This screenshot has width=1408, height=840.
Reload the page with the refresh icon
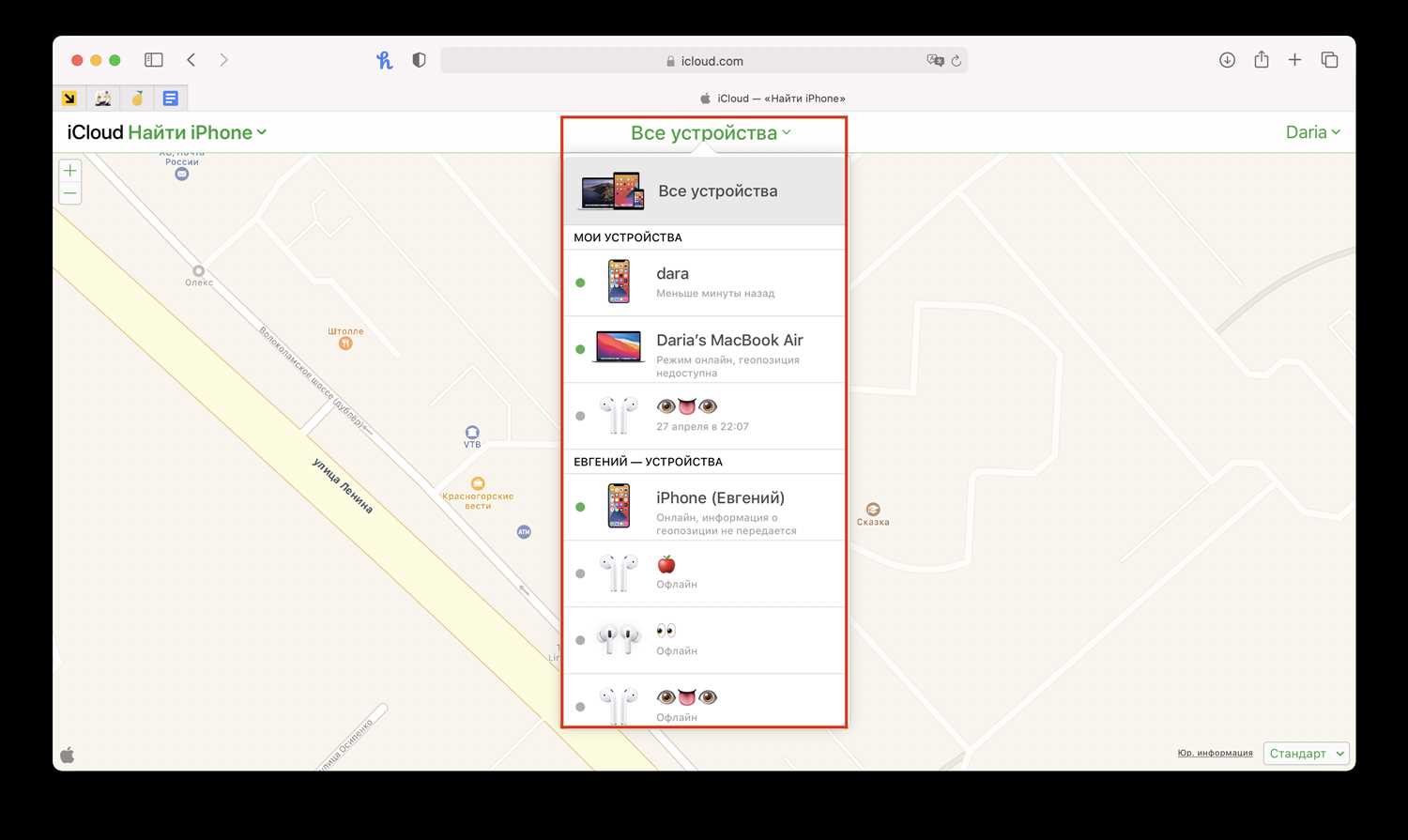tap(957, 61)
